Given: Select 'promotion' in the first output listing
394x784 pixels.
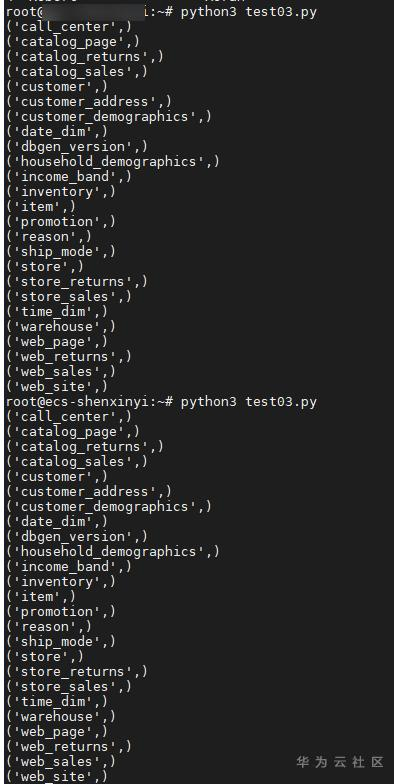Looking at the screenshot, I should click(60, 222).
